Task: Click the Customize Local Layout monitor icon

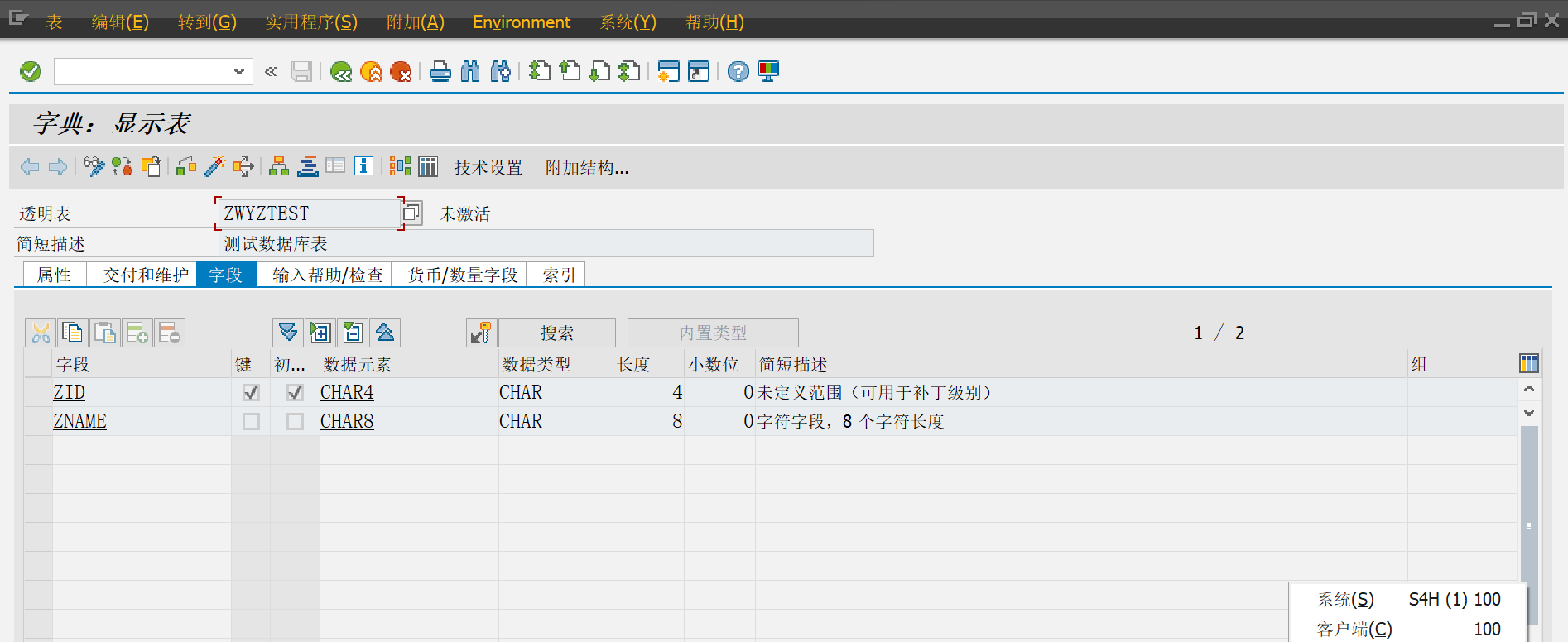Action: (x=768, y=72)
